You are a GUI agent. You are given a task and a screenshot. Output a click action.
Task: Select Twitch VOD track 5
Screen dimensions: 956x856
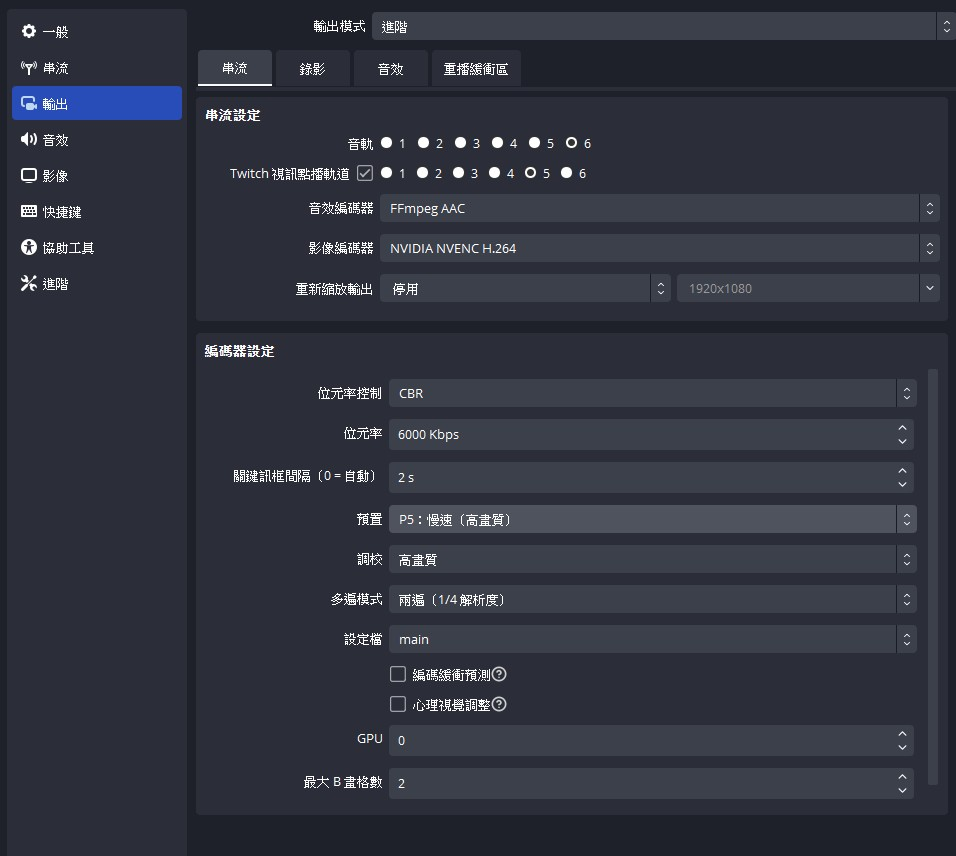[x=530, y=173]
